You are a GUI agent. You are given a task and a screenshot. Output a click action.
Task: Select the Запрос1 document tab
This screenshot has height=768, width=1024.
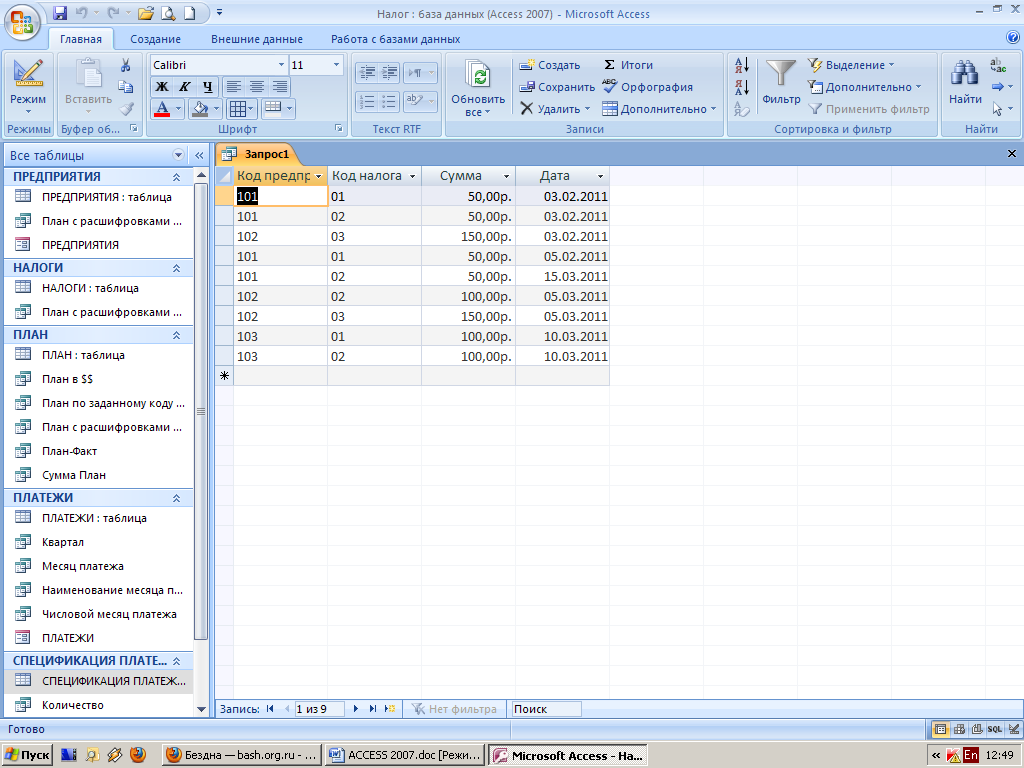point(257,154)
